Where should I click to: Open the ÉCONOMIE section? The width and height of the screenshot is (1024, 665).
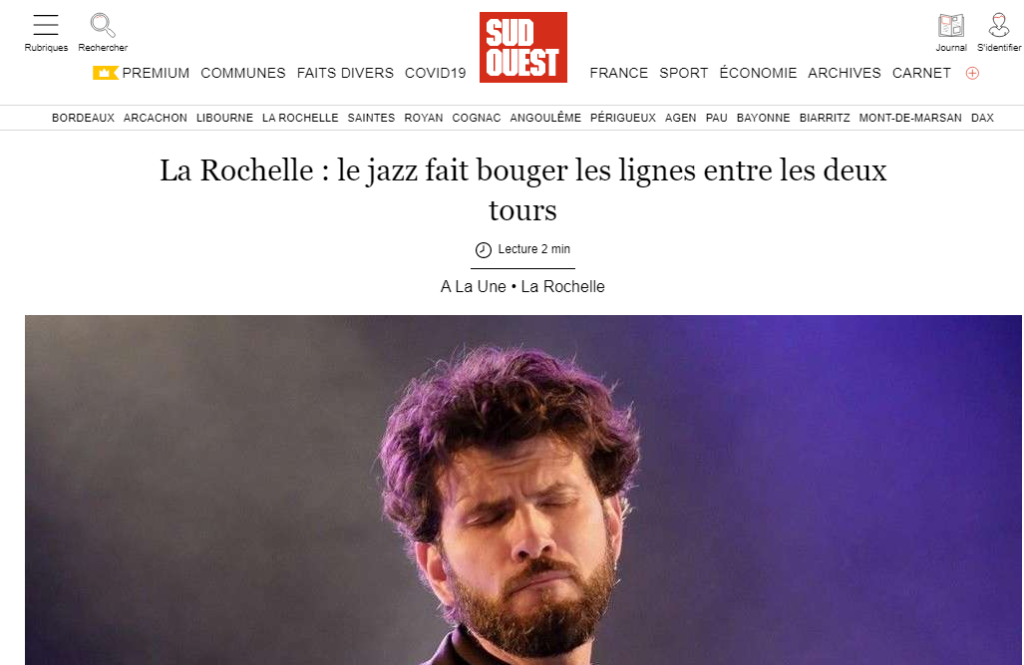(x=758, y=73)
